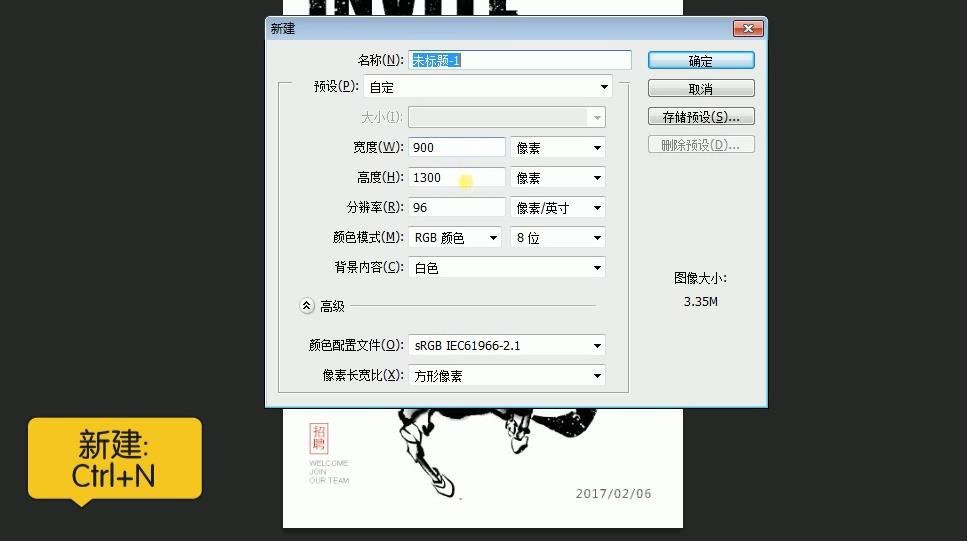The height and width of the screenshot is (541, 967).
Task: Click the 分辨率 resolution field showing 96
Action: tap(456, 208)
